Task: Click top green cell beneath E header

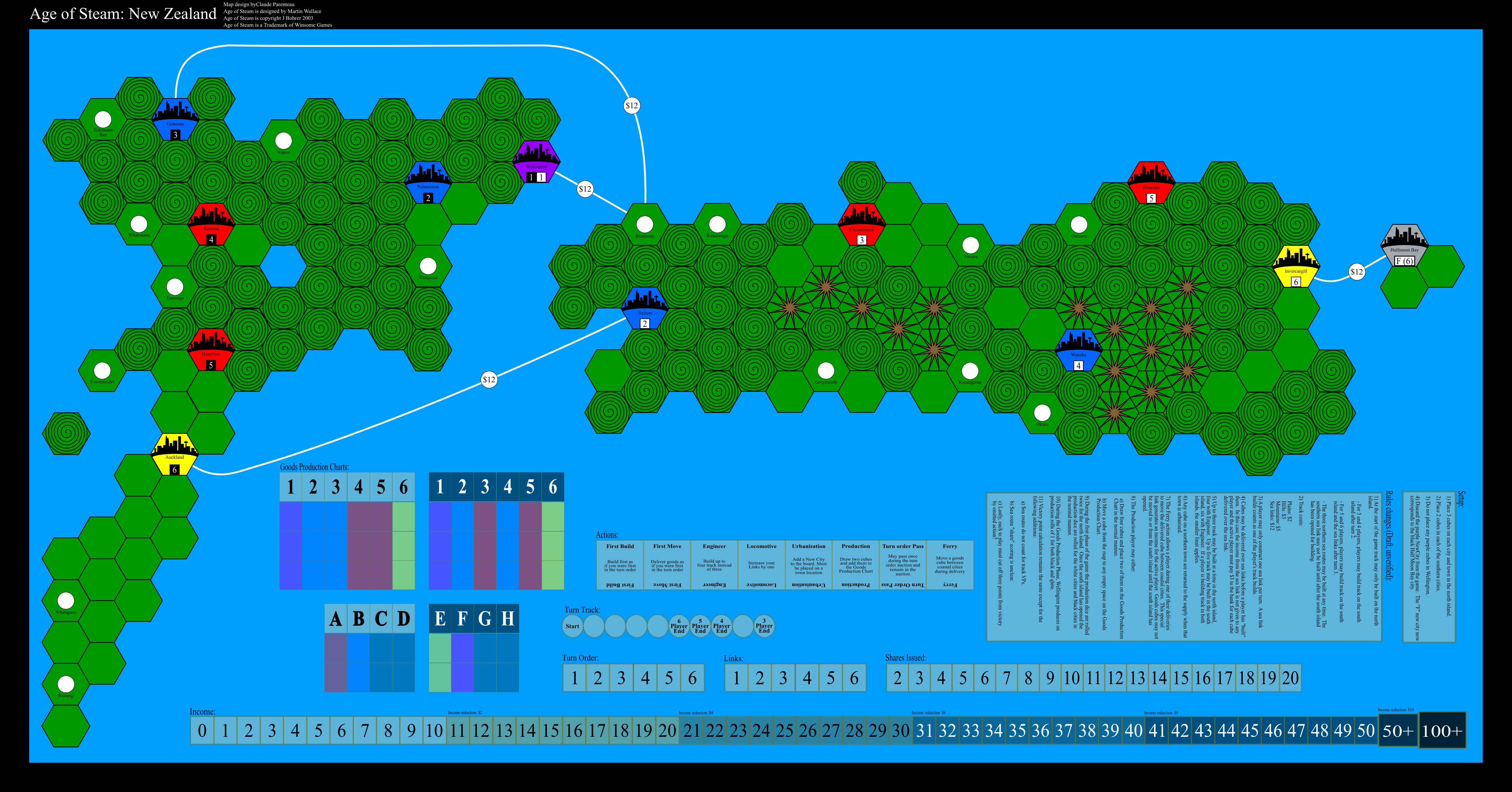Action: (440, 648)
